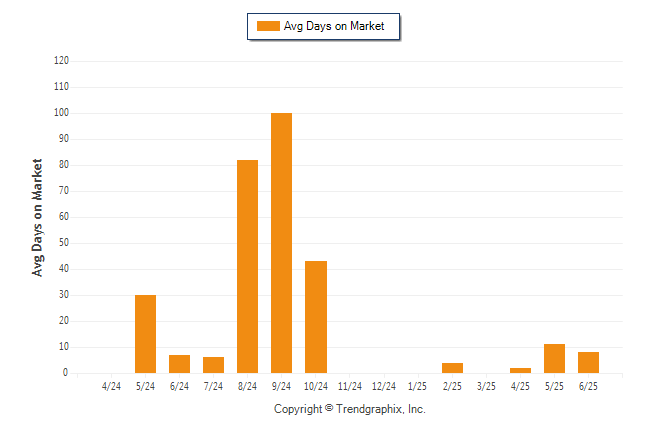Click the 1/25 x-axis label
Image resolution: width=646 pixels, height=434 pixels.
(x=417, y=386)
